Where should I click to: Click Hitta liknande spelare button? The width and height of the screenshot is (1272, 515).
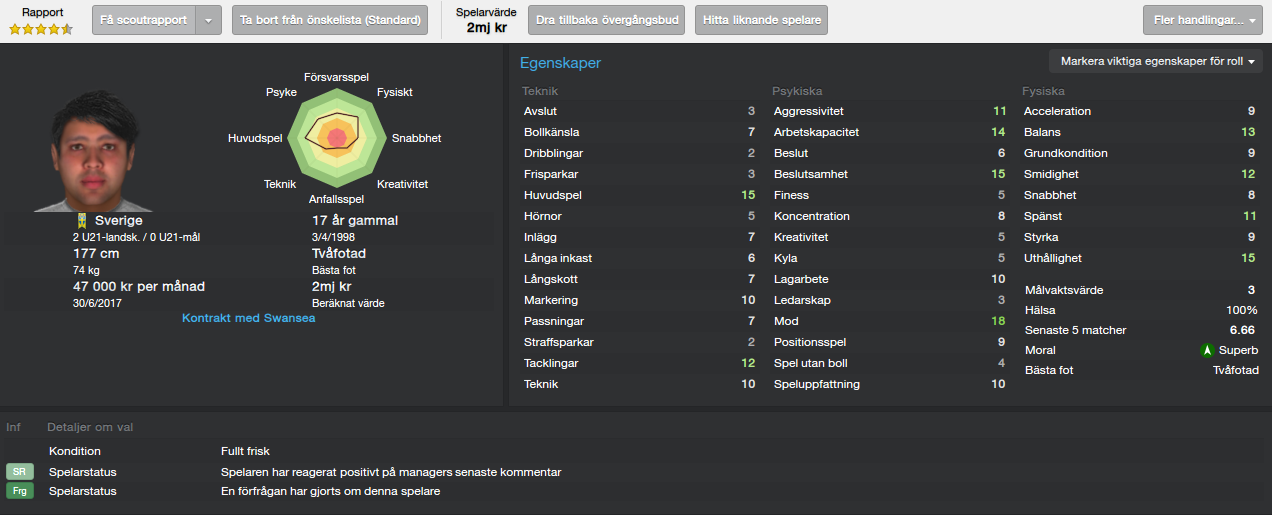click(761, 20)
